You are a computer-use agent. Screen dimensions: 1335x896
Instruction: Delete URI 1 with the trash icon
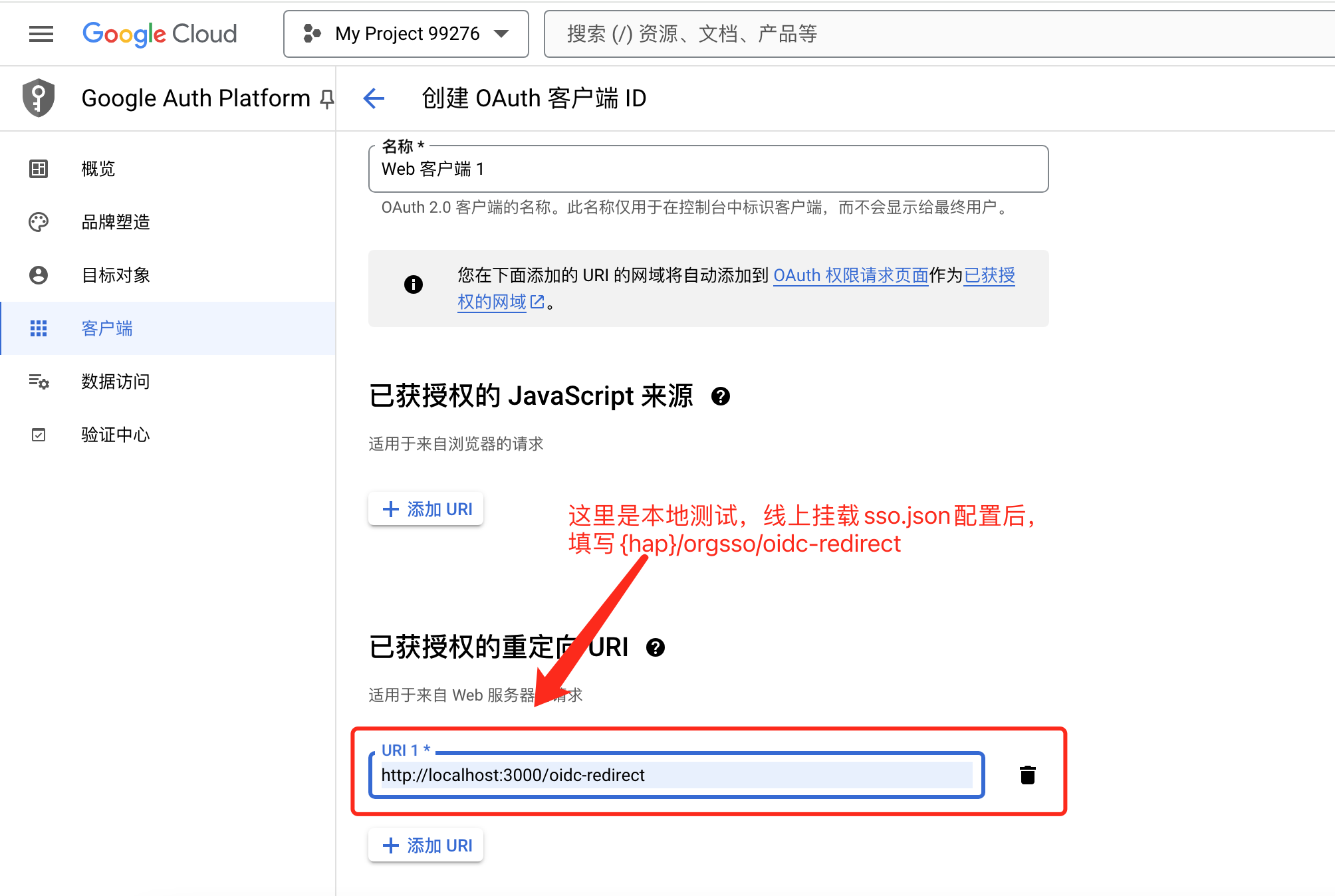click(x=1028, y=775)
